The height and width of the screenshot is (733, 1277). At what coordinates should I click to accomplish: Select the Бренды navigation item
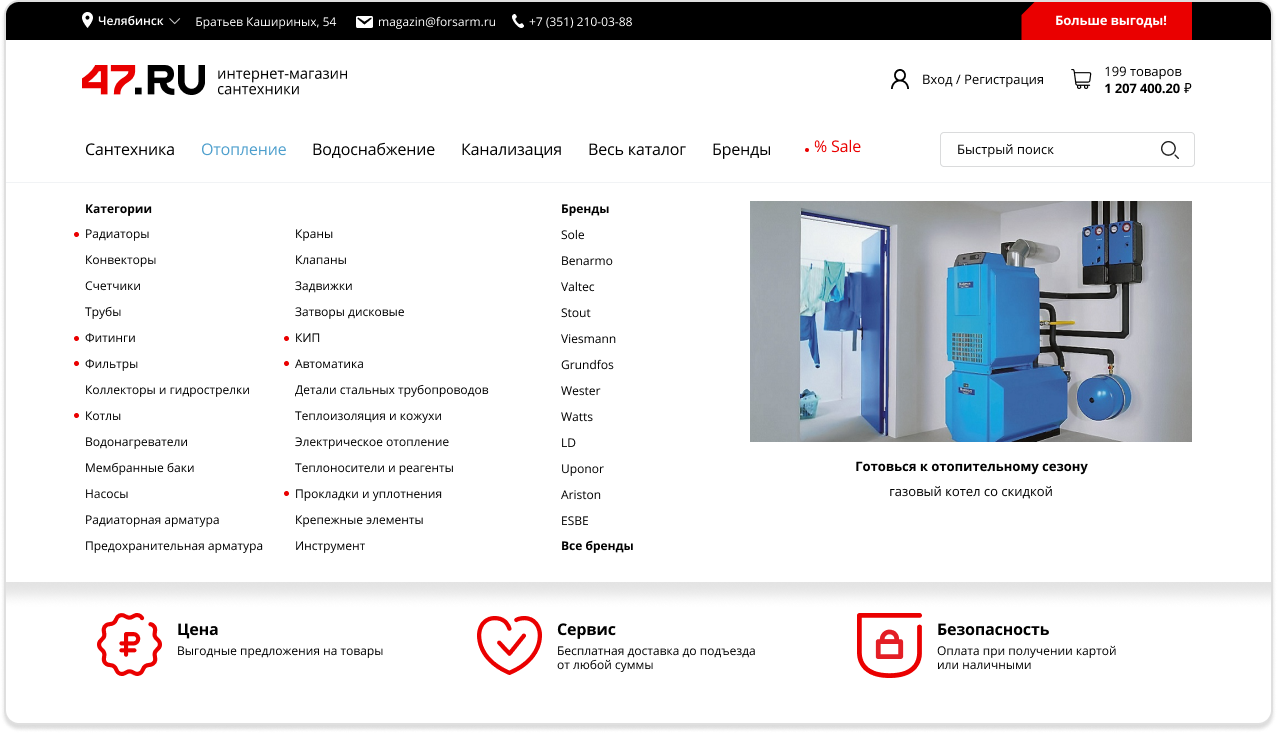point(741,150)
